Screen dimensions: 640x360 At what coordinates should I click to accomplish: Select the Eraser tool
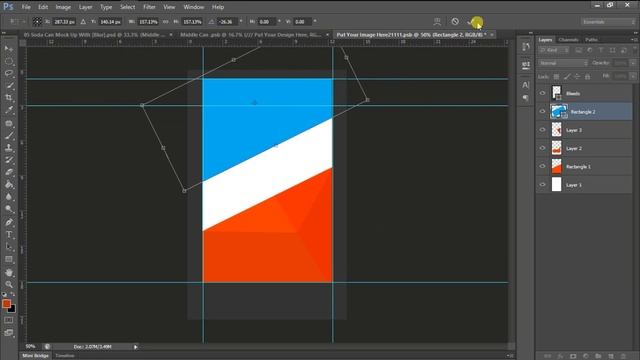click(x=9, y=172)
